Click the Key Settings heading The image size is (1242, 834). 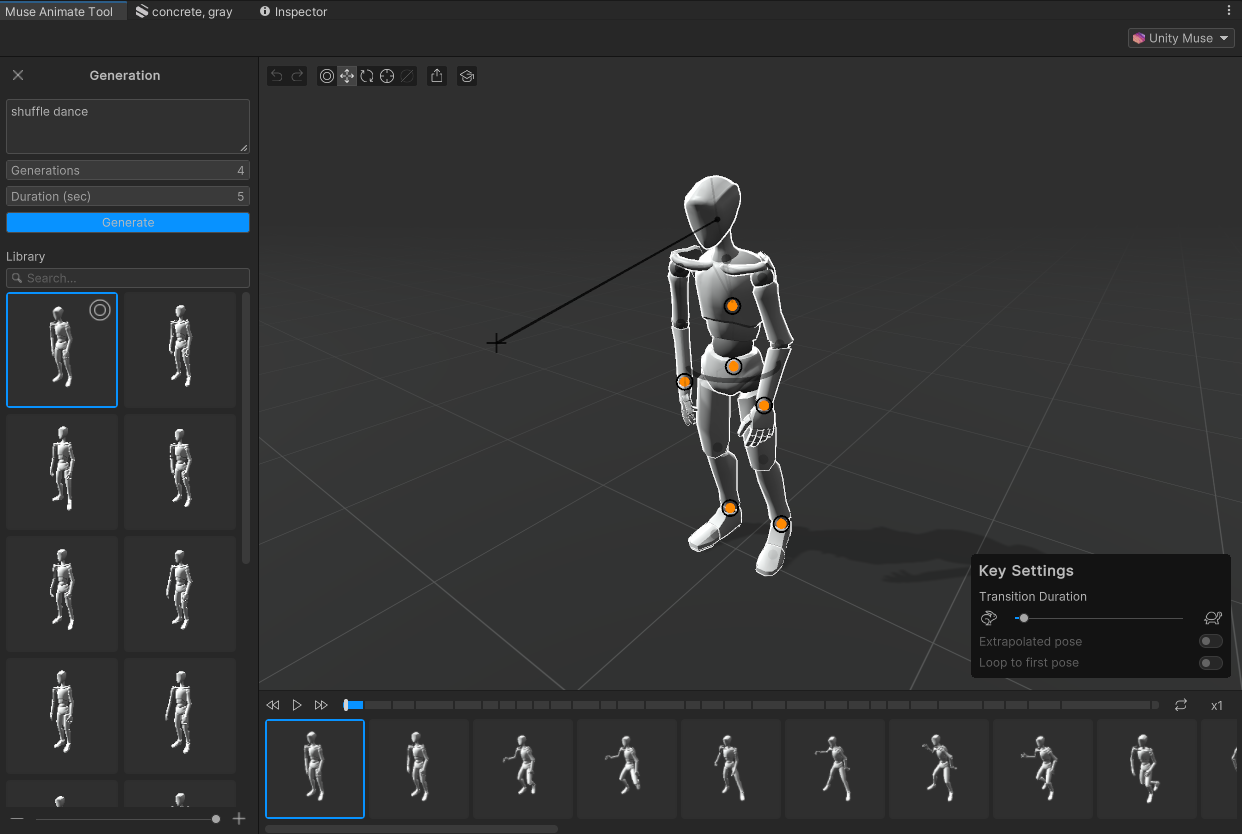pyautogui.click(x=1026, y=571)
